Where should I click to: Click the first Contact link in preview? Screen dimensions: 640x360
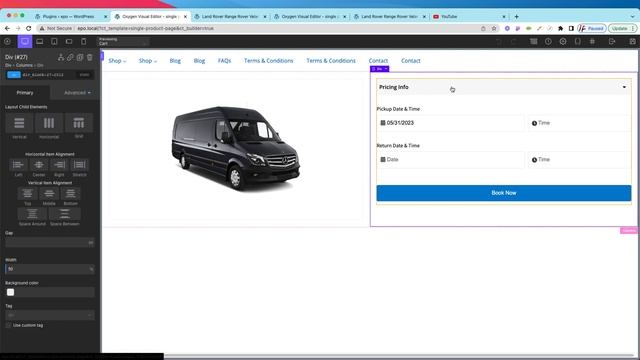click(378, 61)
